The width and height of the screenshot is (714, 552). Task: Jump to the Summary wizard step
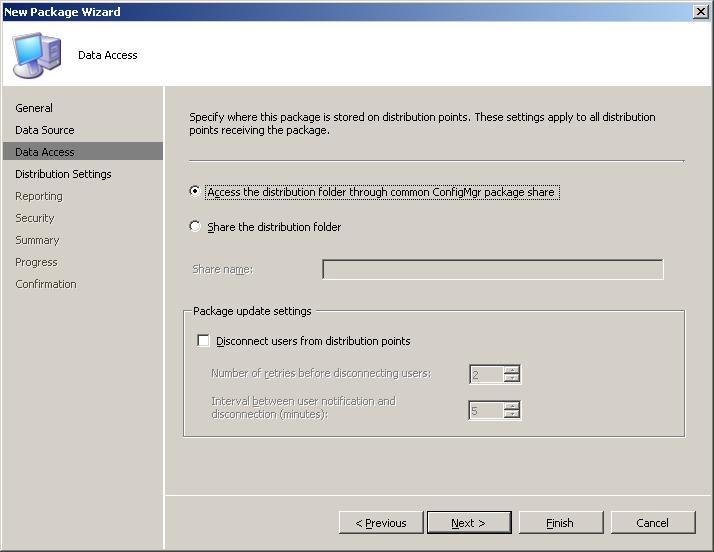pyautogui.click(x=37, y=240)
